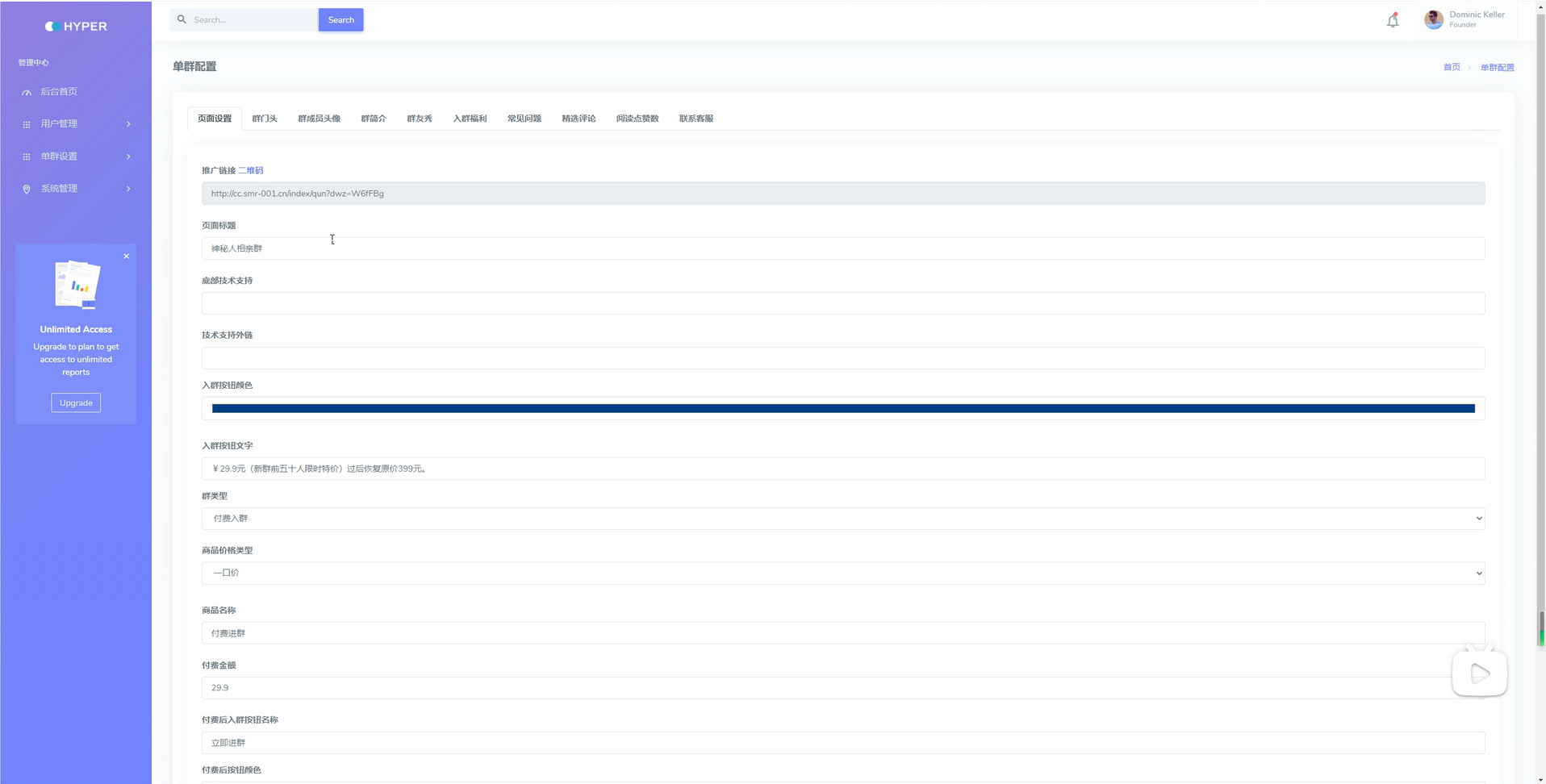Switch to the 常见问题 tab
This screenshot has width=1546, height=784.
[524, 119]
